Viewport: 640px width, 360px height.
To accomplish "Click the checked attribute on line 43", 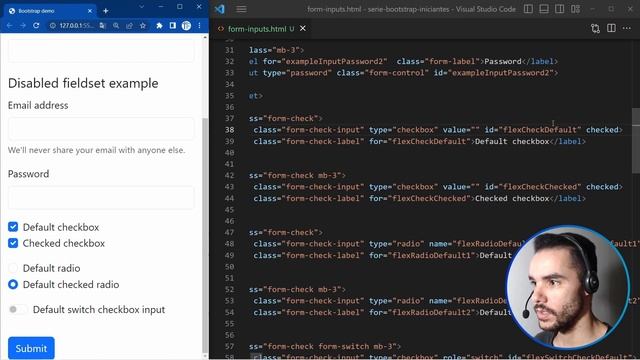I will (602, 187).
